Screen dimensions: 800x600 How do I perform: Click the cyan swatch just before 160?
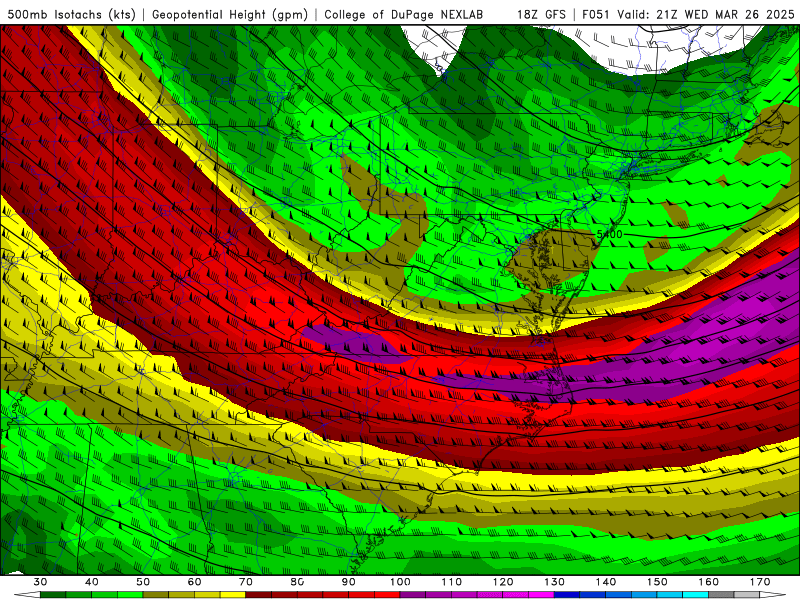(x=696, y=595)
